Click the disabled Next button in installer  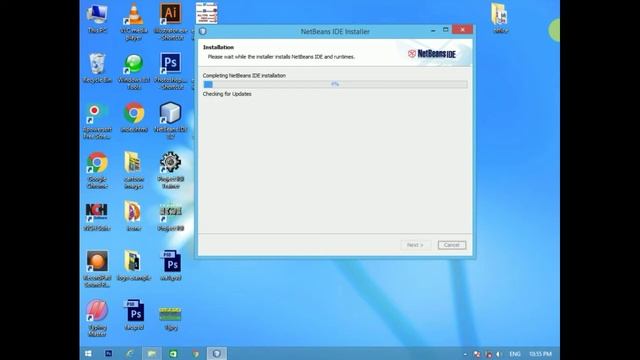click(415, 245)
